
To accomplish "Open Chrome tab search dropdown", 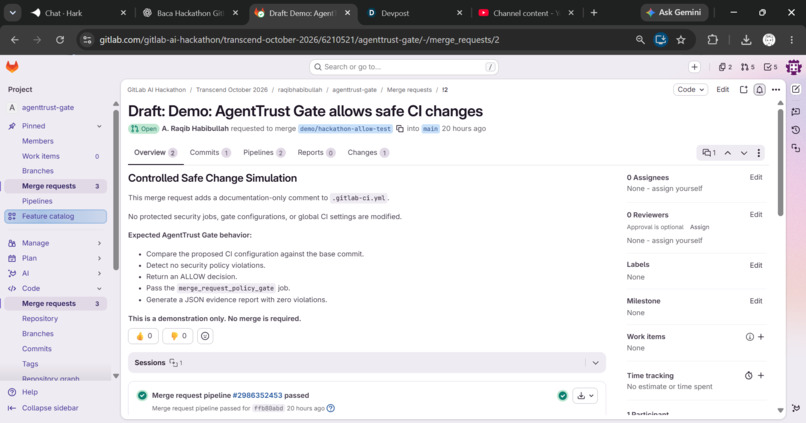I will [12, 13].
